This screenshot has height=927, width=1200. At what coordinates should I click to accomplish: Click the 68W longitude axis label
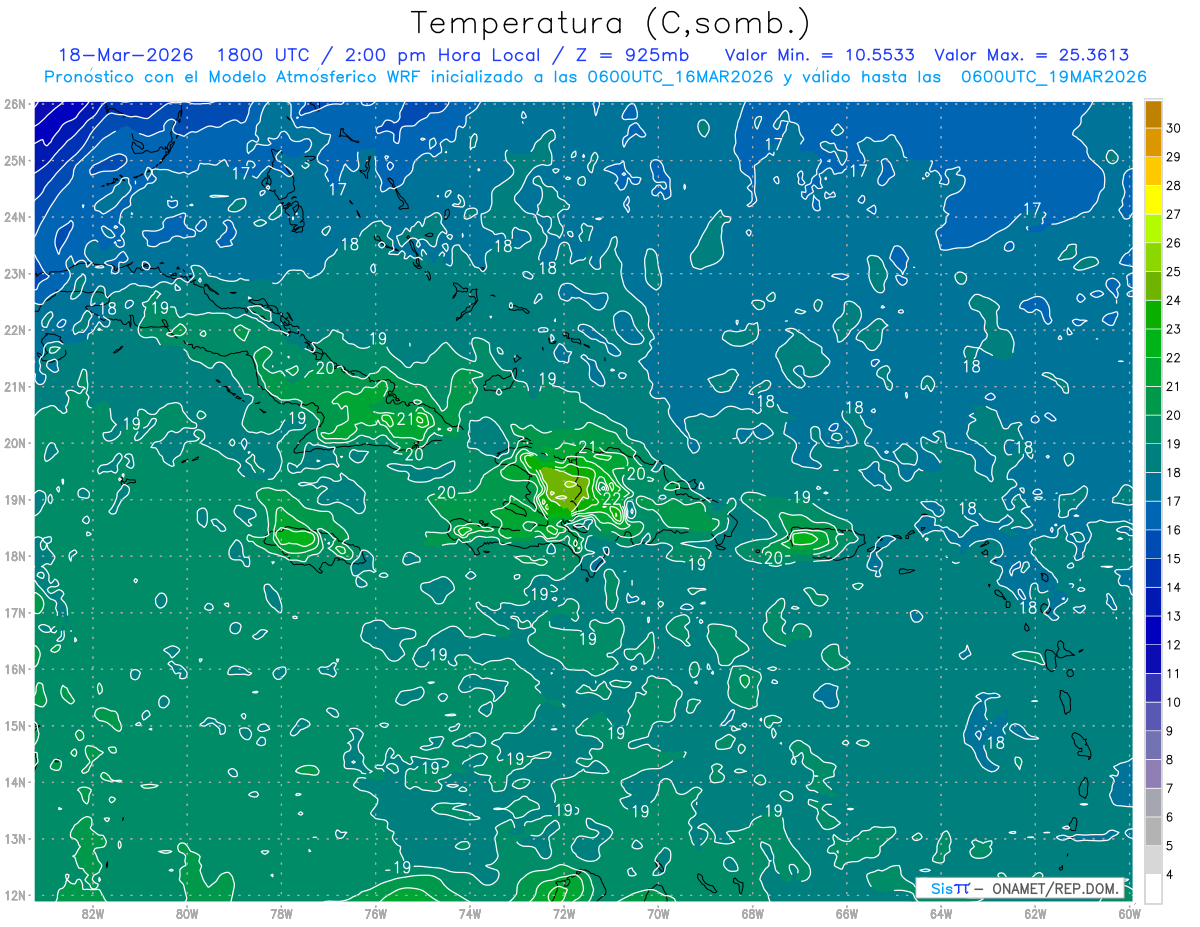click(753, 914)
